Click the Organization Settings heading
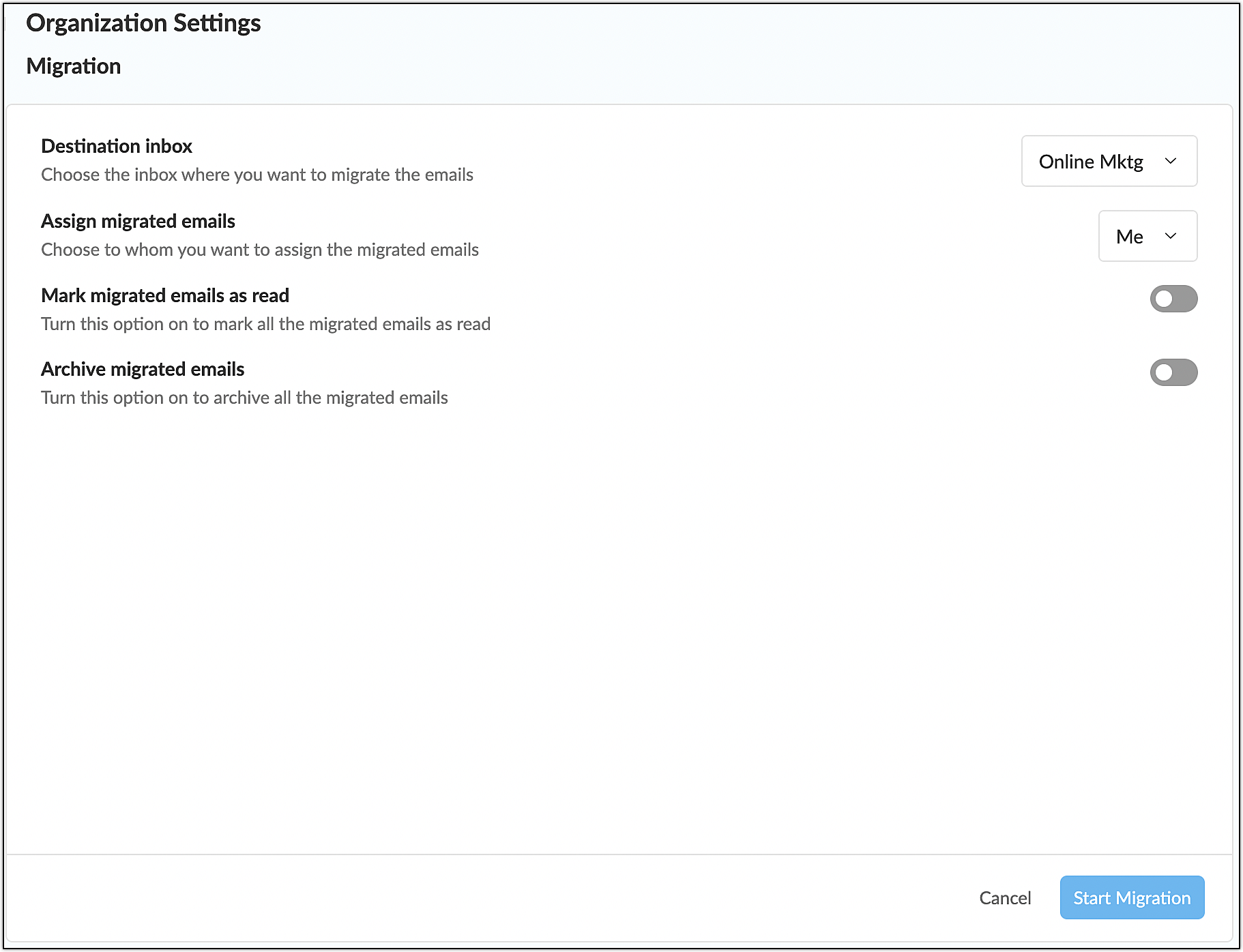The height and width of the screenshot is (952, 1243). point(143,23)
